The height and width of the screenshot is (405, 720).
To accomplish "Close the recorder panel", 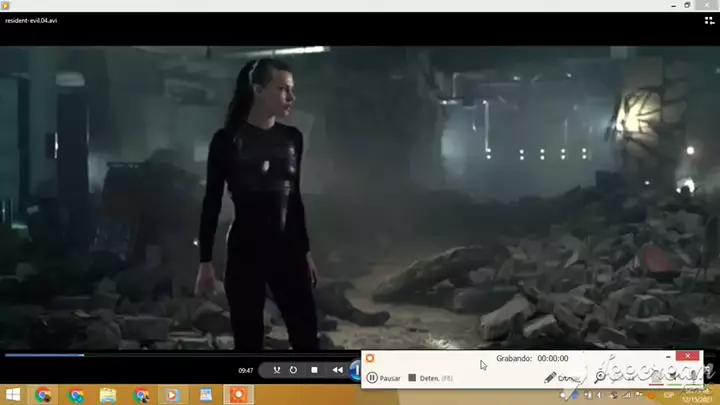I will pos(687,356).
